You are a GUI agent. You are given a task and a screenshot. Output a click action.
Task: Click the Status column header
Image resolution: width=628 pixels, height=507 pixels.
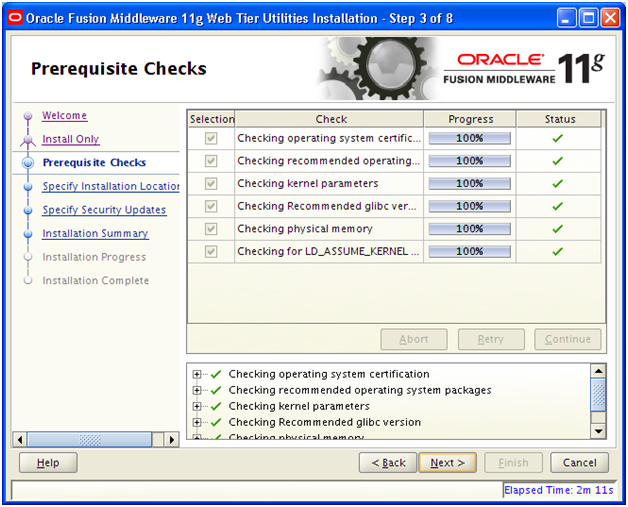559,119
